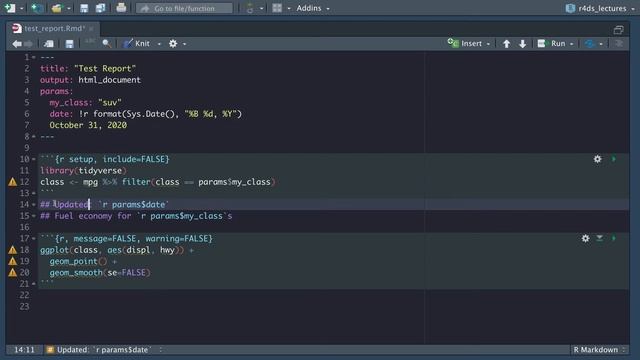This screenshot has width=640, height=360.
Task: Collapse the Fuel economy header at line 15
Action: click(x=34, y=216)
